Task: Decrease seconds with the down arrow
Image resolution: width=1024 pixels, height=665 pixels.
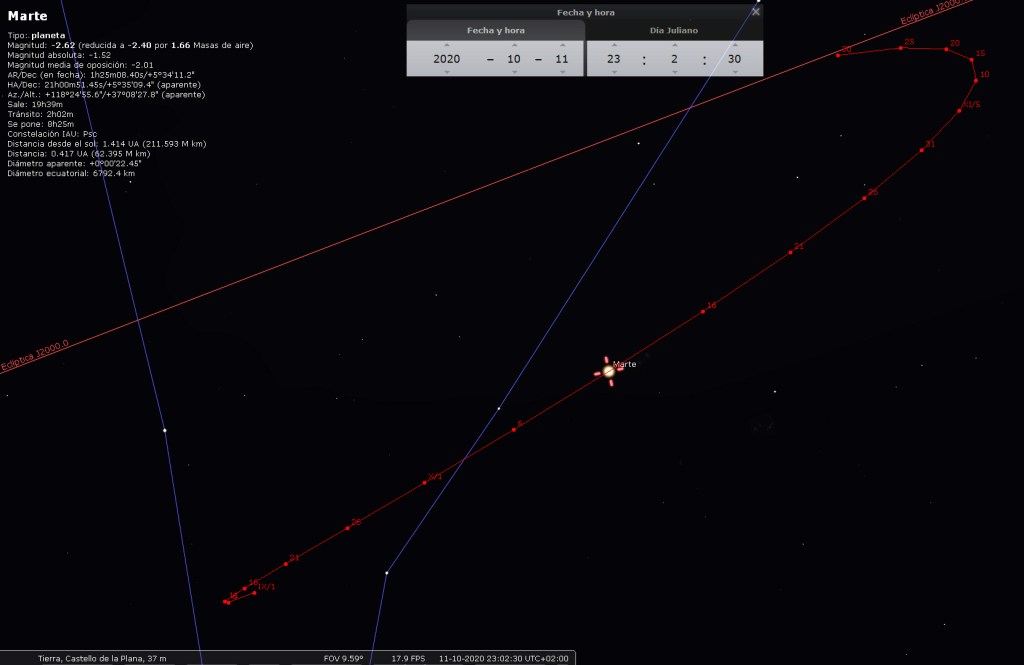Action: (x=735, y=72)
